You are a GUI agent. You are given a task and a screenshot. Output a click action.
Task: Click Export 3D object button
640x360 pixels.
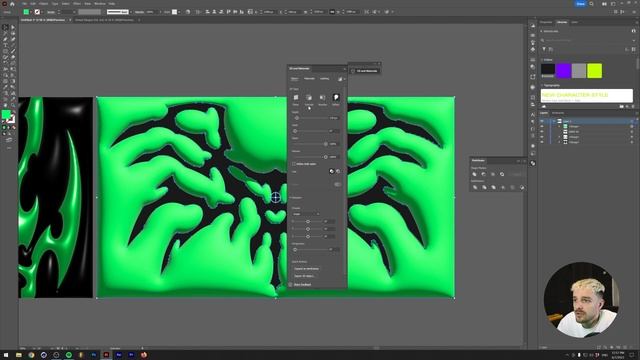(304, 276)
